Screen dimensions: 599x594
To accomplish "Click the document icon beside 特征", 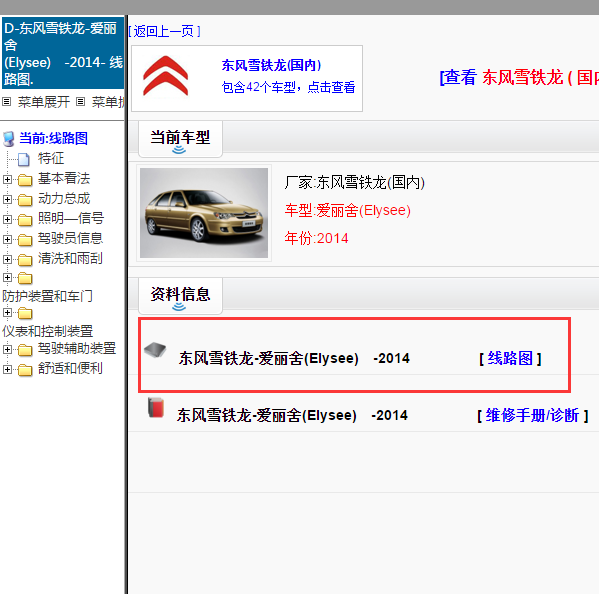I will click(x=24, y=159).
